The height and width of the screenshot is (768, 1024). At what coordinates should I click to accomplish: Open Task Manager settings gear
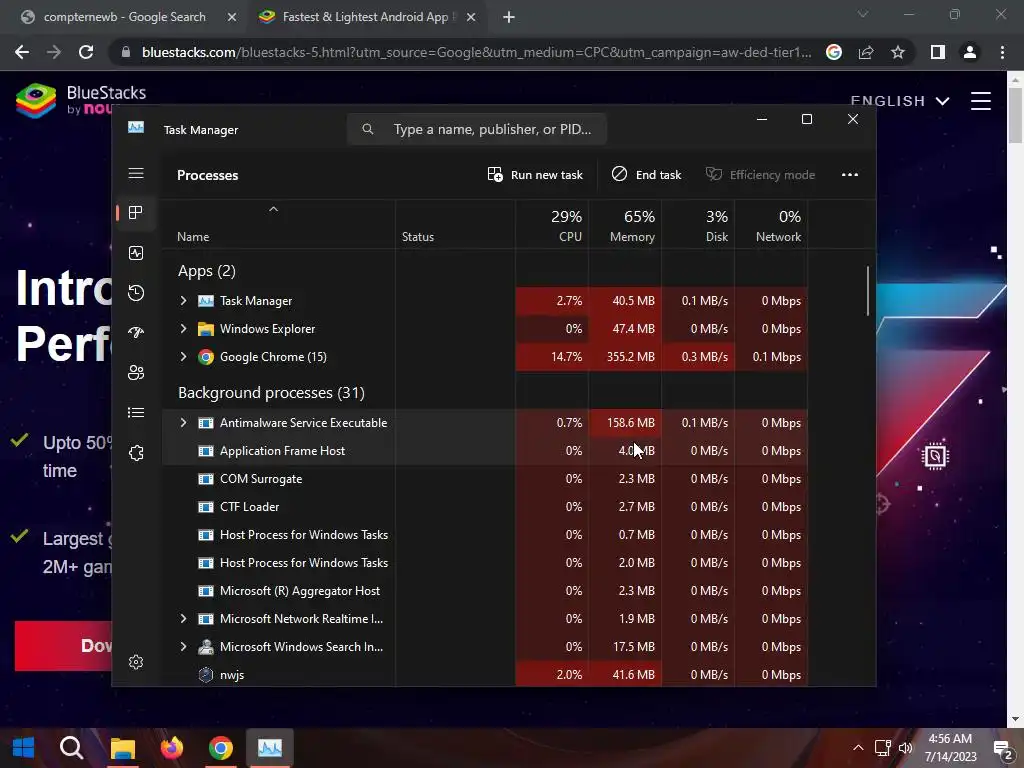tap(136, 662)
